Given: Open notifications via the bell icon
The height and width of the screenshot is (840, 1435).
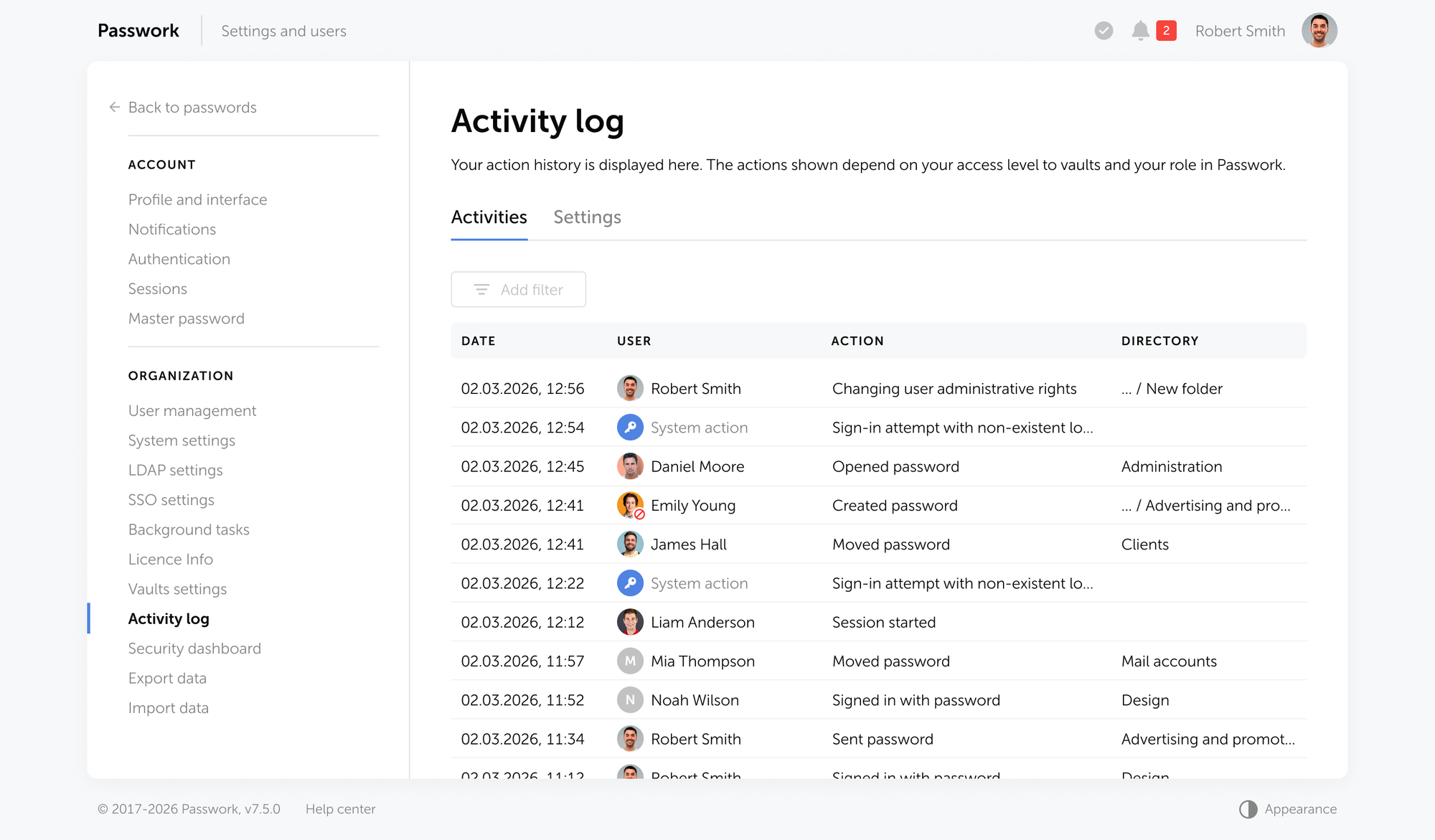Looking at the screenshot, I should pyautogui.click(x=1141, y=30).
